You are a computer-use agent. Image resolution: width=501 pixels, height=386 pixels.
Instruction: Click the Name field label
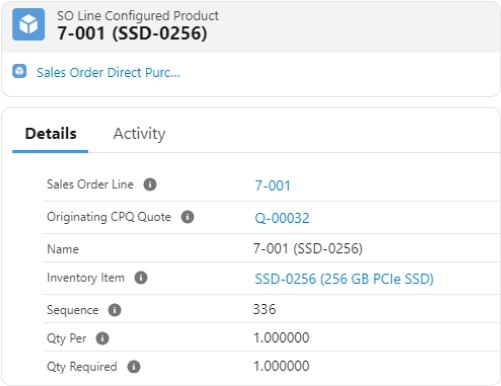(63, 249)
